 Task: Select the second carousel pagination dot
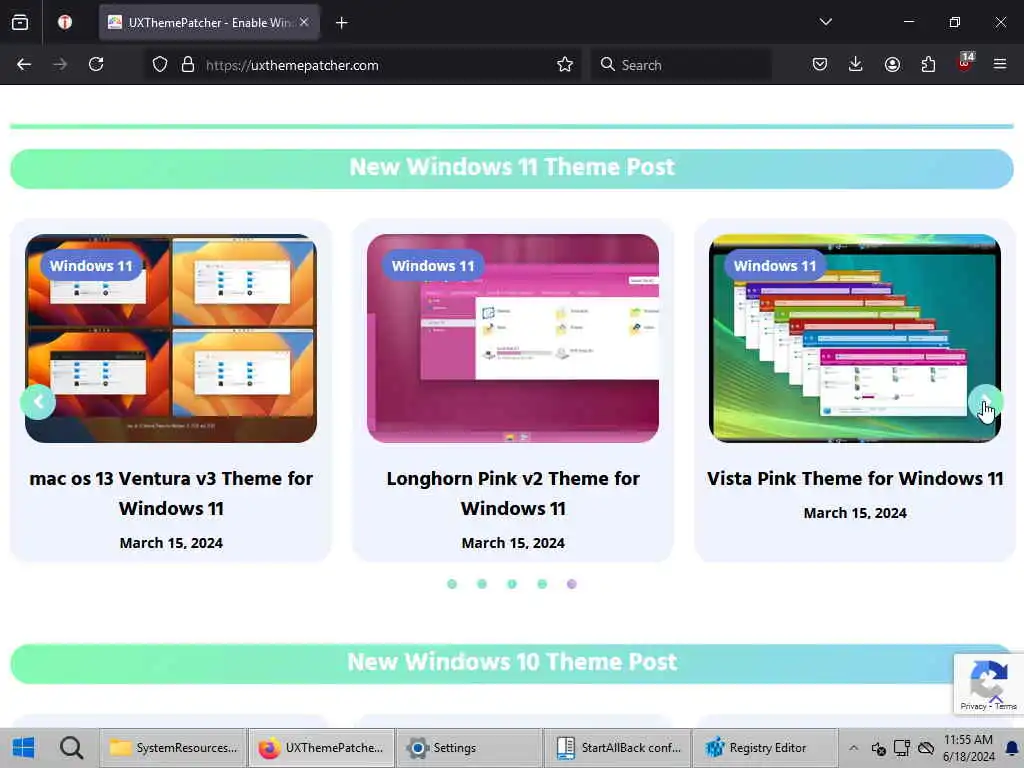pyautogui.click(x=482, y=584)
